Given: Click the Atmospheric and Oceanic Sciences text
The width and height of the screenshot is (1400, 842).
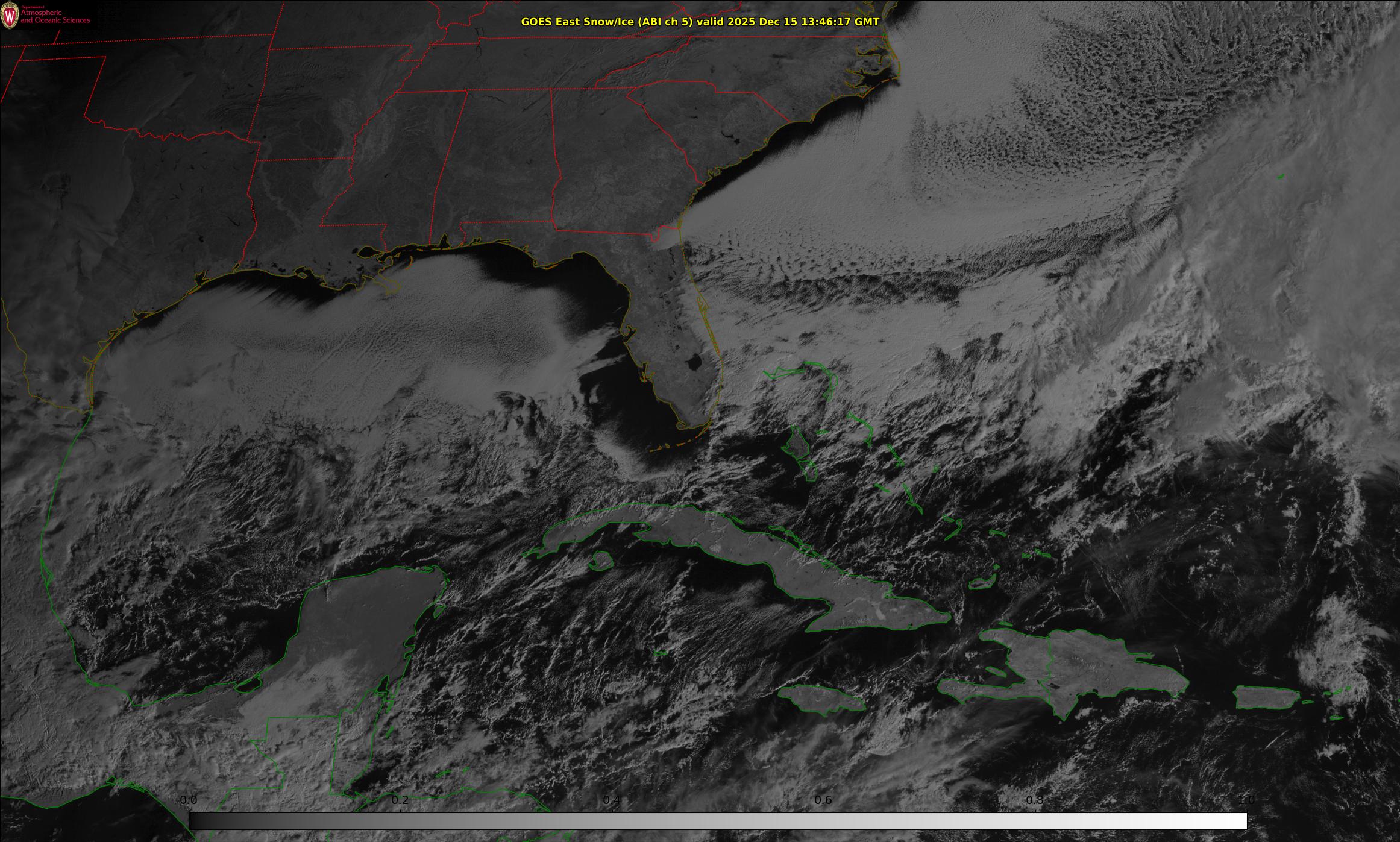Looking at the screenshot, I should click(55, 17).
